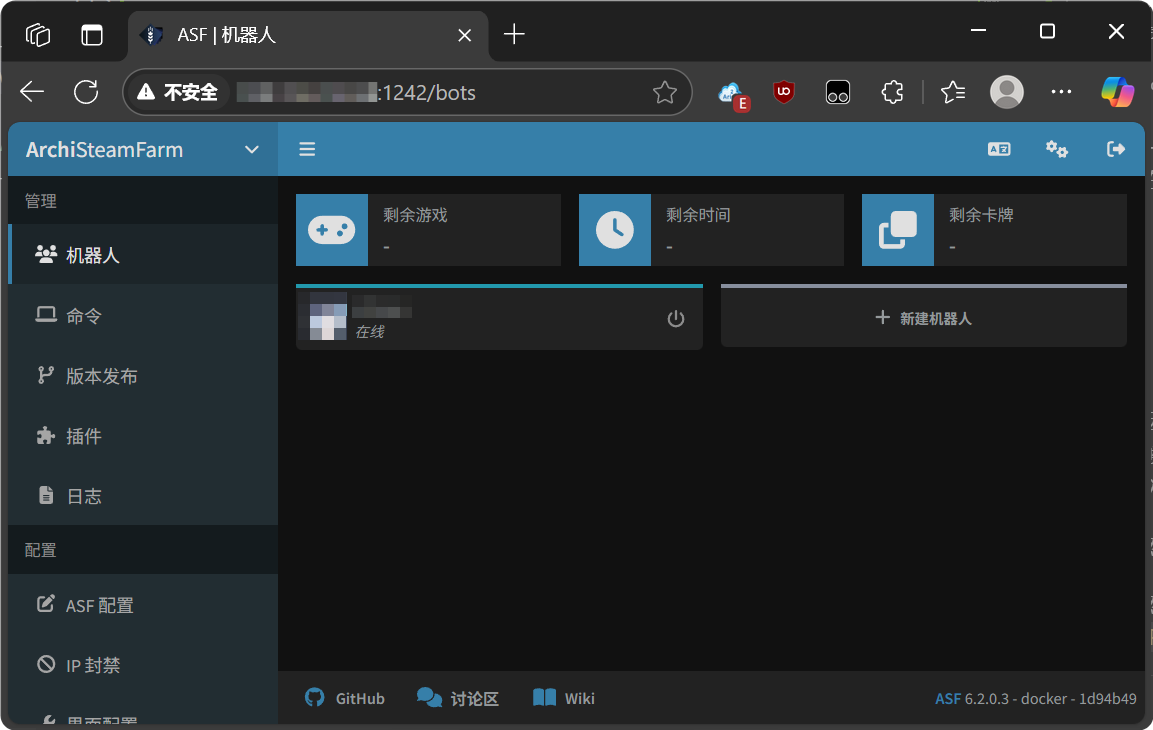1153x730 pixels.
Task: Open the uBlock Origin extension icon
Action: [x=784, y=92]
